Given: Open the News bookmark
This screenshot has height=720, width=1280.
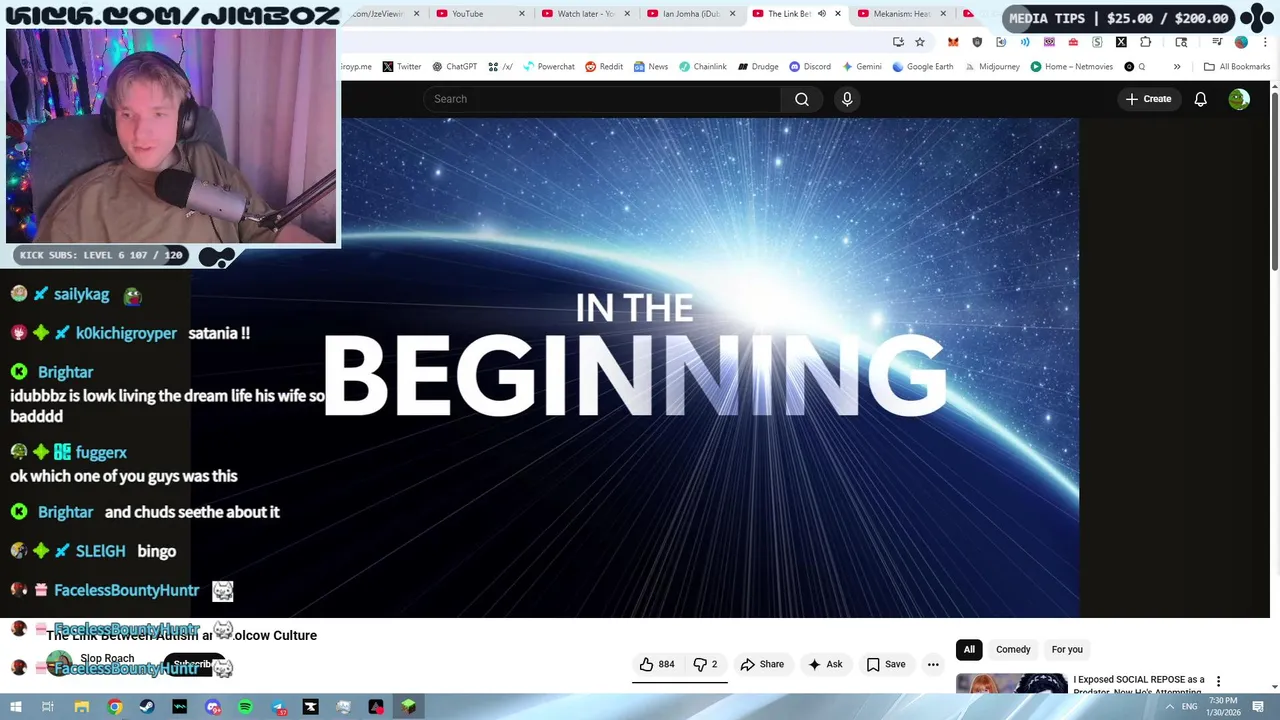Looking at the screenshot, I should click(650, 67).
